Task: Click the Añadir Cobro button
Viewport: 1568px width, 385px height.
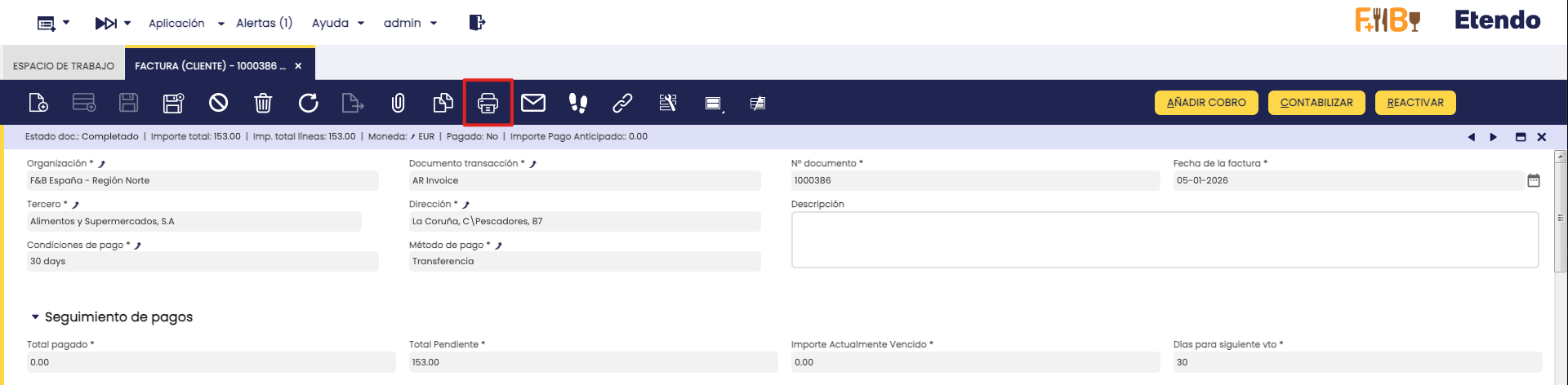Action: [1206, 103]
